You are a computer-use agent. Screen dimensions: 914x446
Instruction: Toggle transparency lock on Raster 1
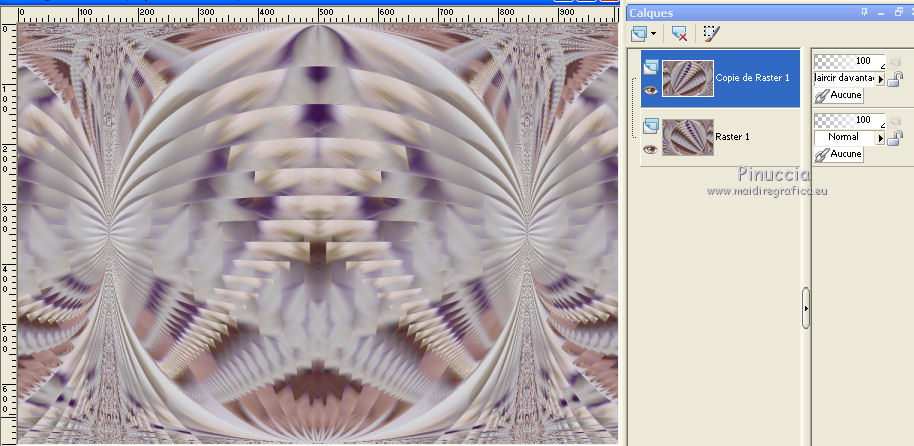click(x=895, y=138)
